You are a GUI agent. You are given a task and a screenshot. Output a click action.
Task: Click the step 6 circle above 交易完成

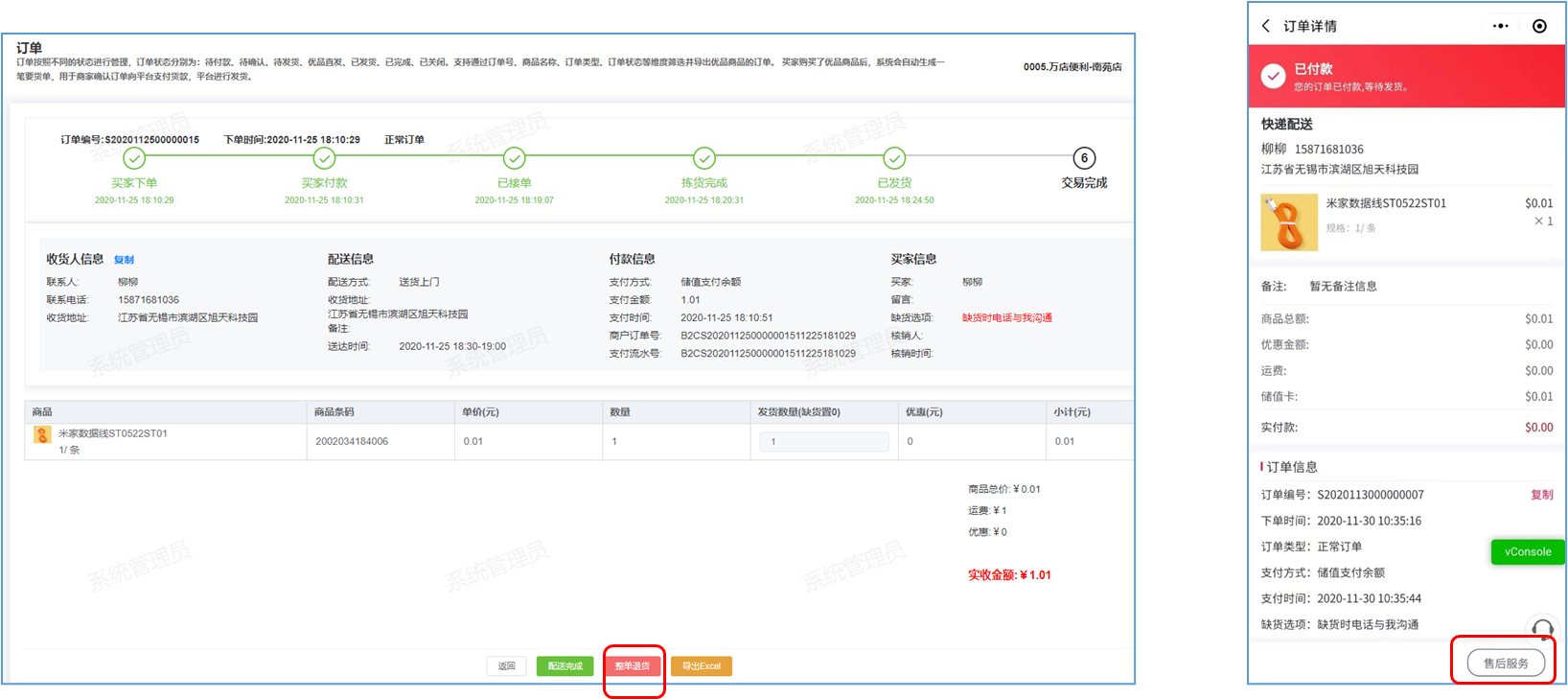1084,158
